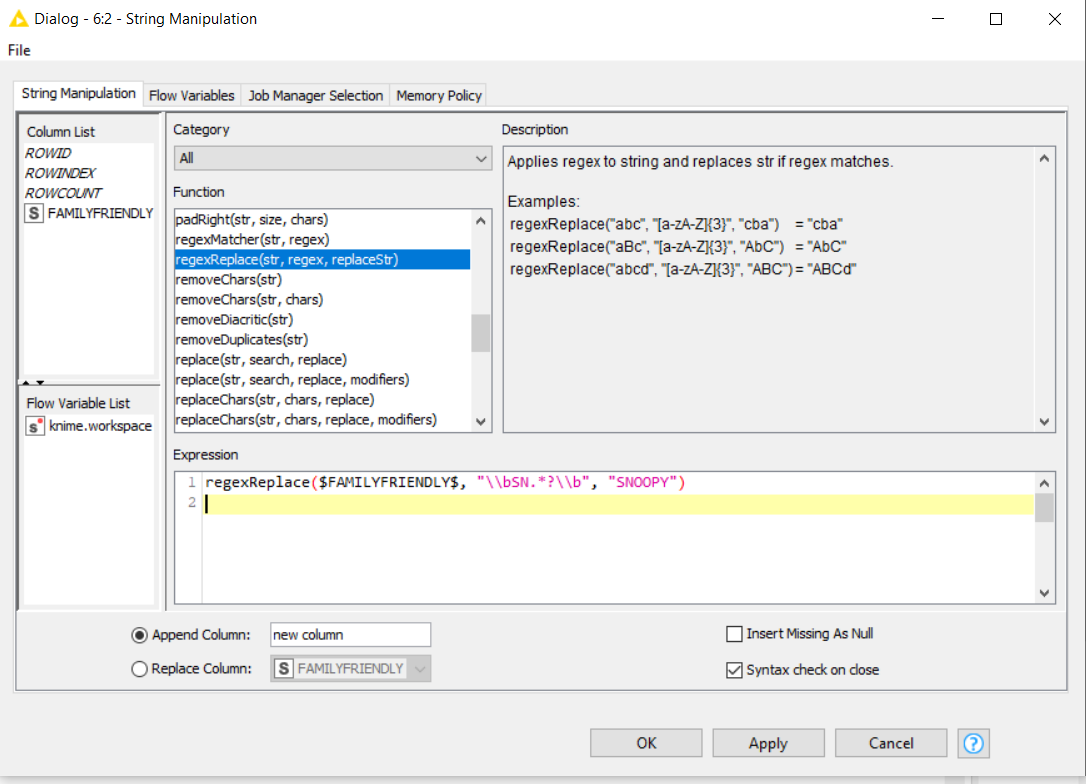Select the Append Column radio button
The image size is (1086, 784).
tap(139, 635)
